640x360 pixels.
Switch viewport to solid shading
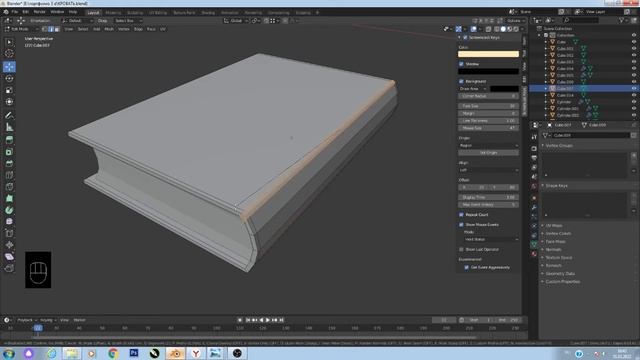[x=503, y=29]
